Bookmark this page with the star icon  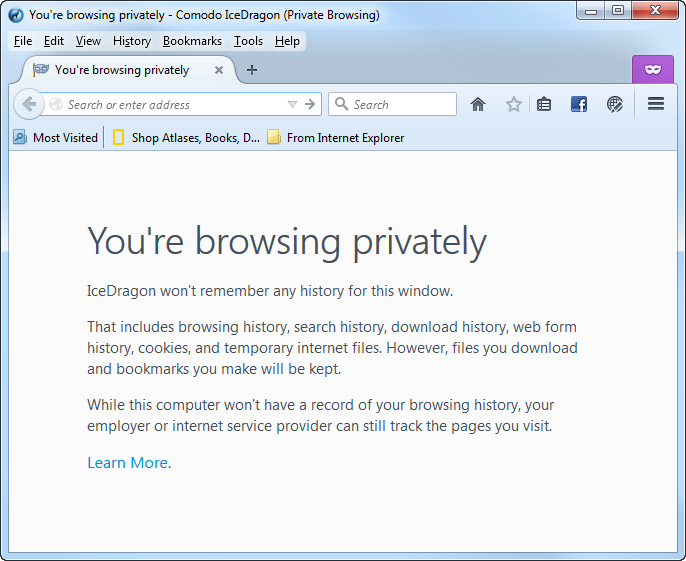513,104
